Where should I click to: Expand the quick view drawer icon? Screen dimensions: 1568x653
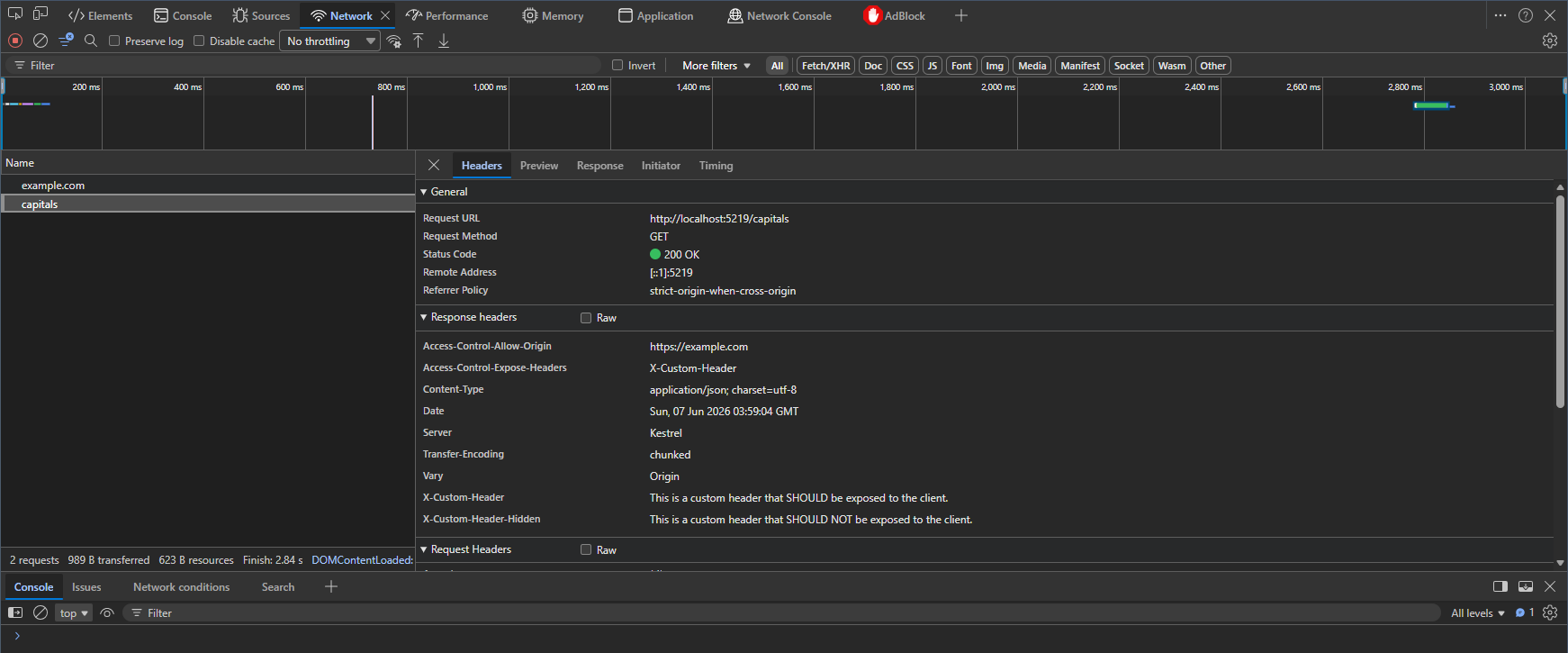[1526, 586]
